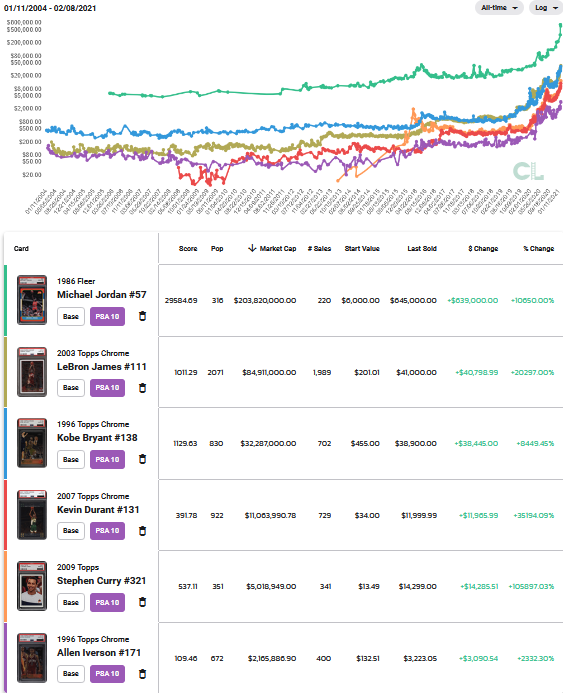
Task: Remove LeBron James #111 via trash icon
Action: click(x=142, y=388)
